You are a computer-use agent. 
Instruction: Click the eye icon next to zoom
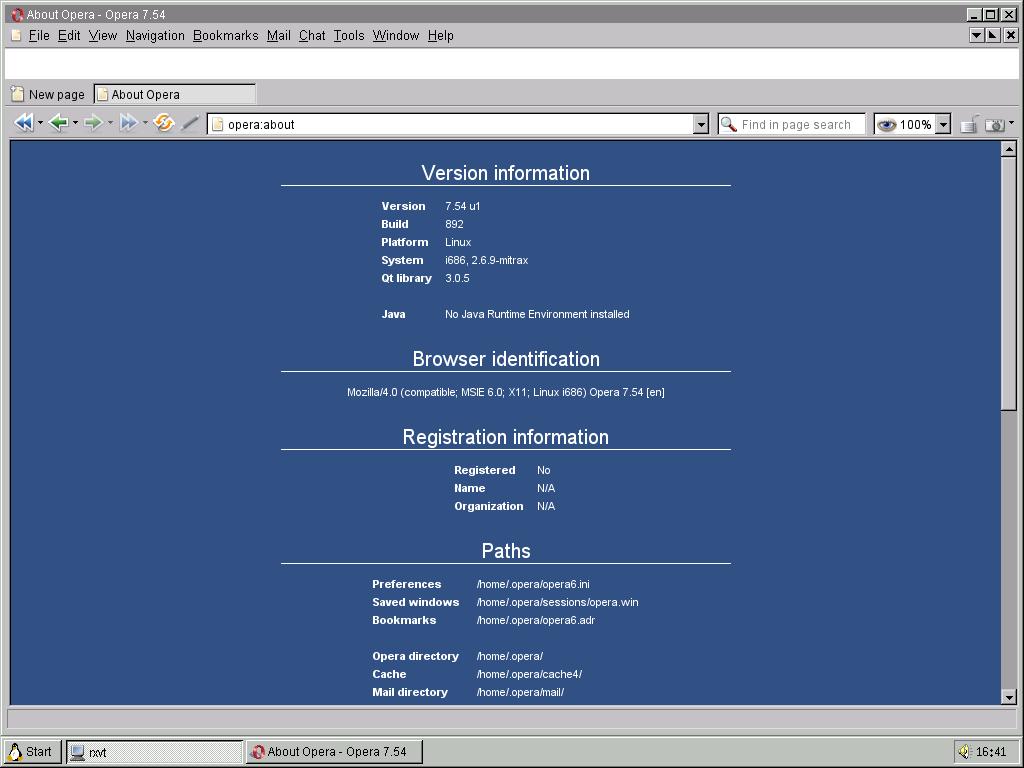point(886,124)
